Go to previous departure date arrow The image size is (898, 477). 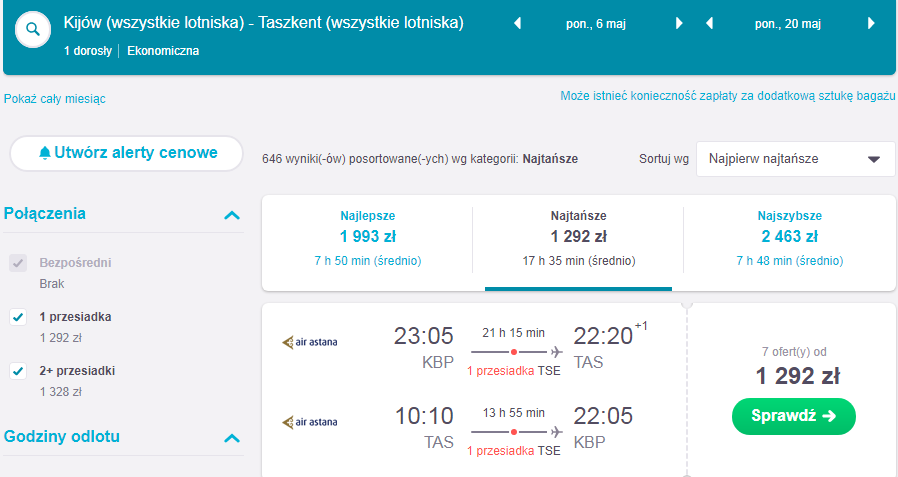518,23
